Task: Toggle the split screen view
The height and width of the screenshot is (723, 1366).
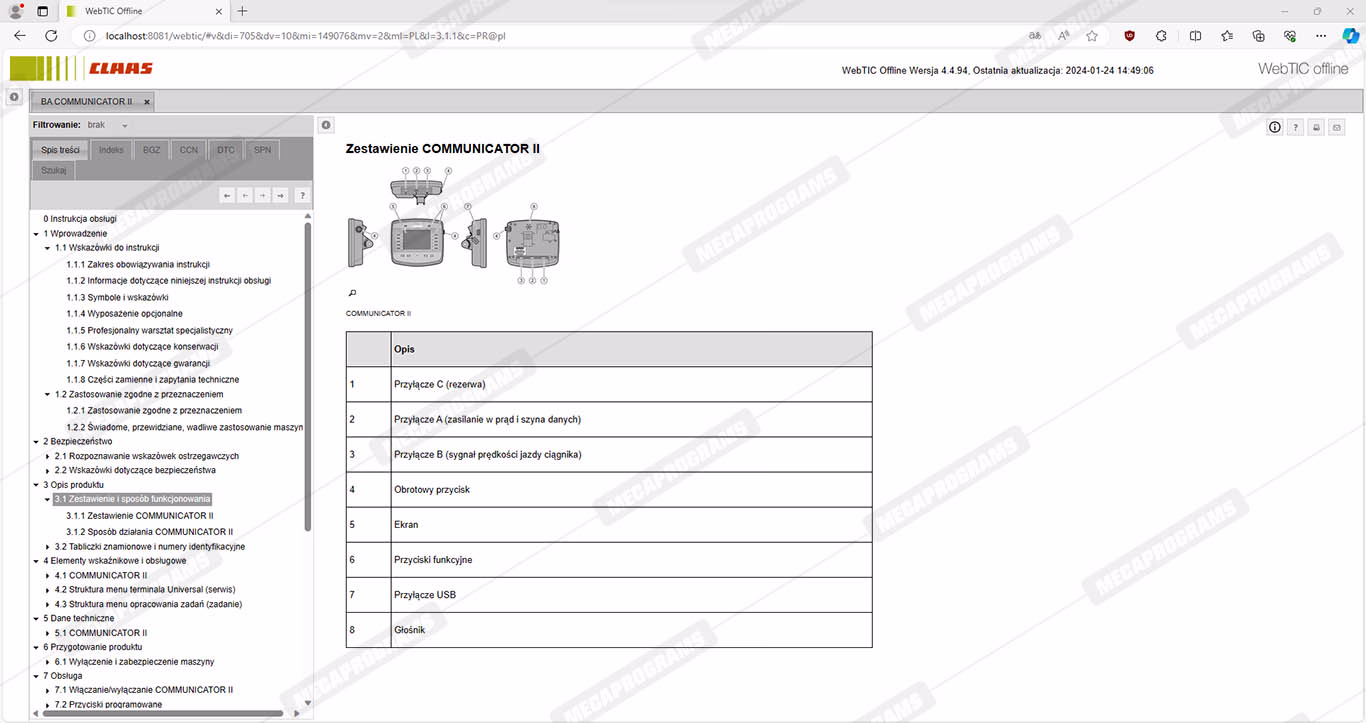Action: 1196,35
